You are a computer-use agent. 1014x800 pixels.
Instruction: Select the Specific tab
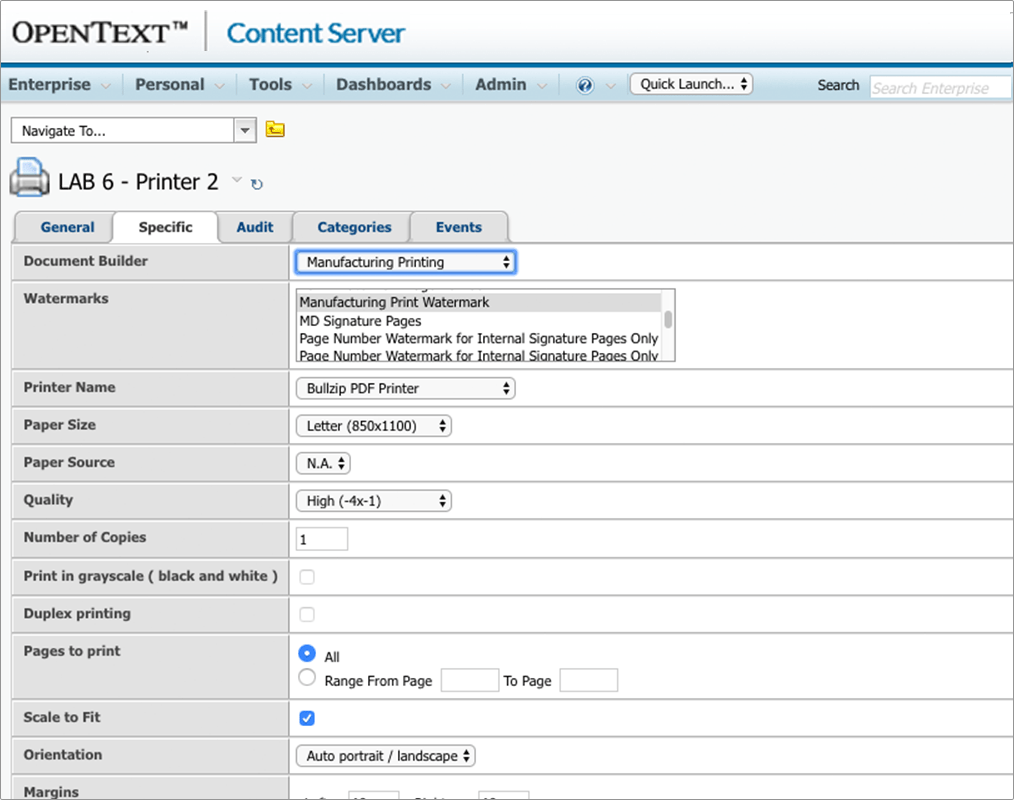pyautogui.click(x=166, y=227)
